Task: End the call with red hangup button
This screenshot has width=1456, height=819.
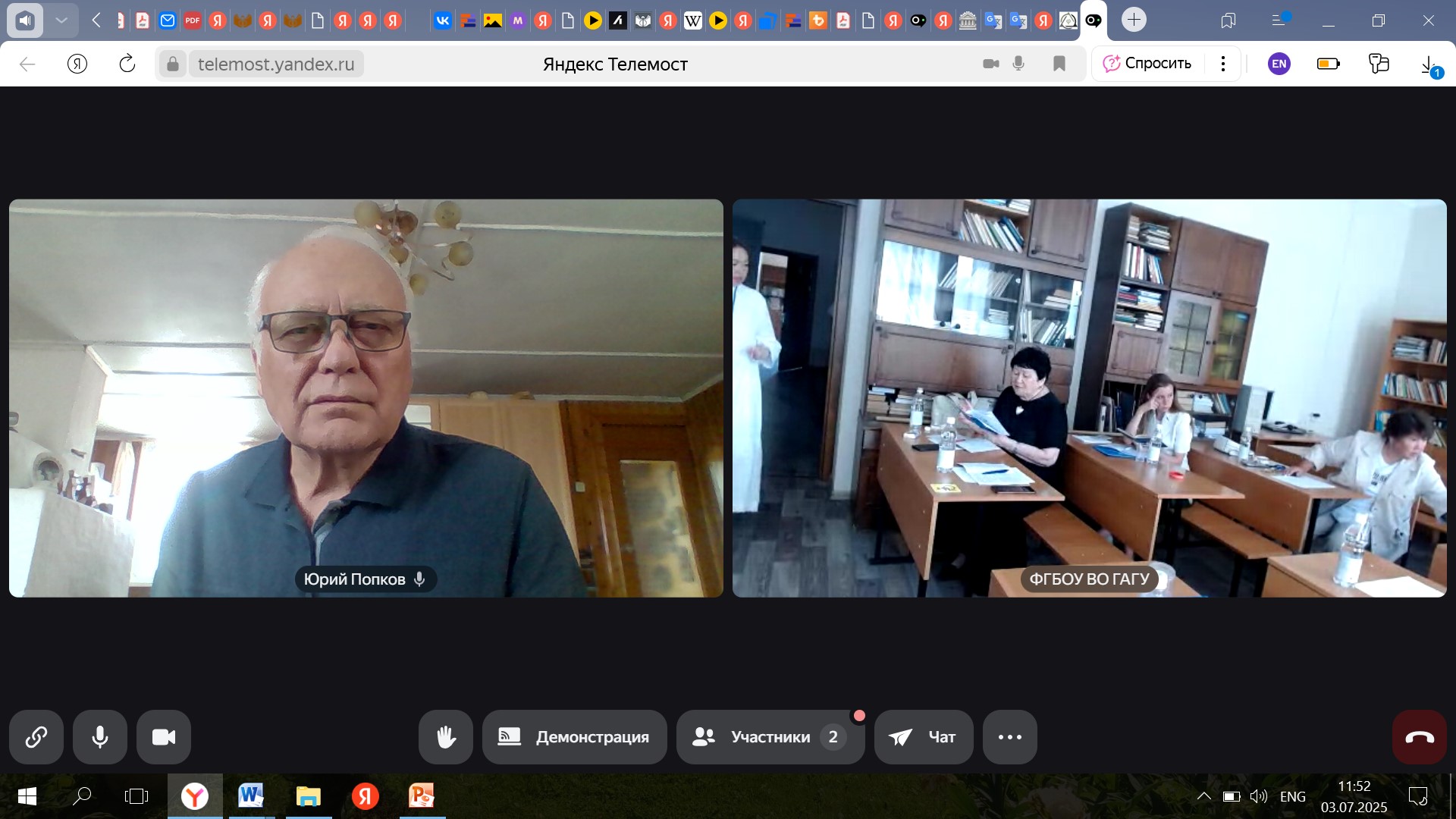Action: pyautogui.click(x=1419, y=736)
